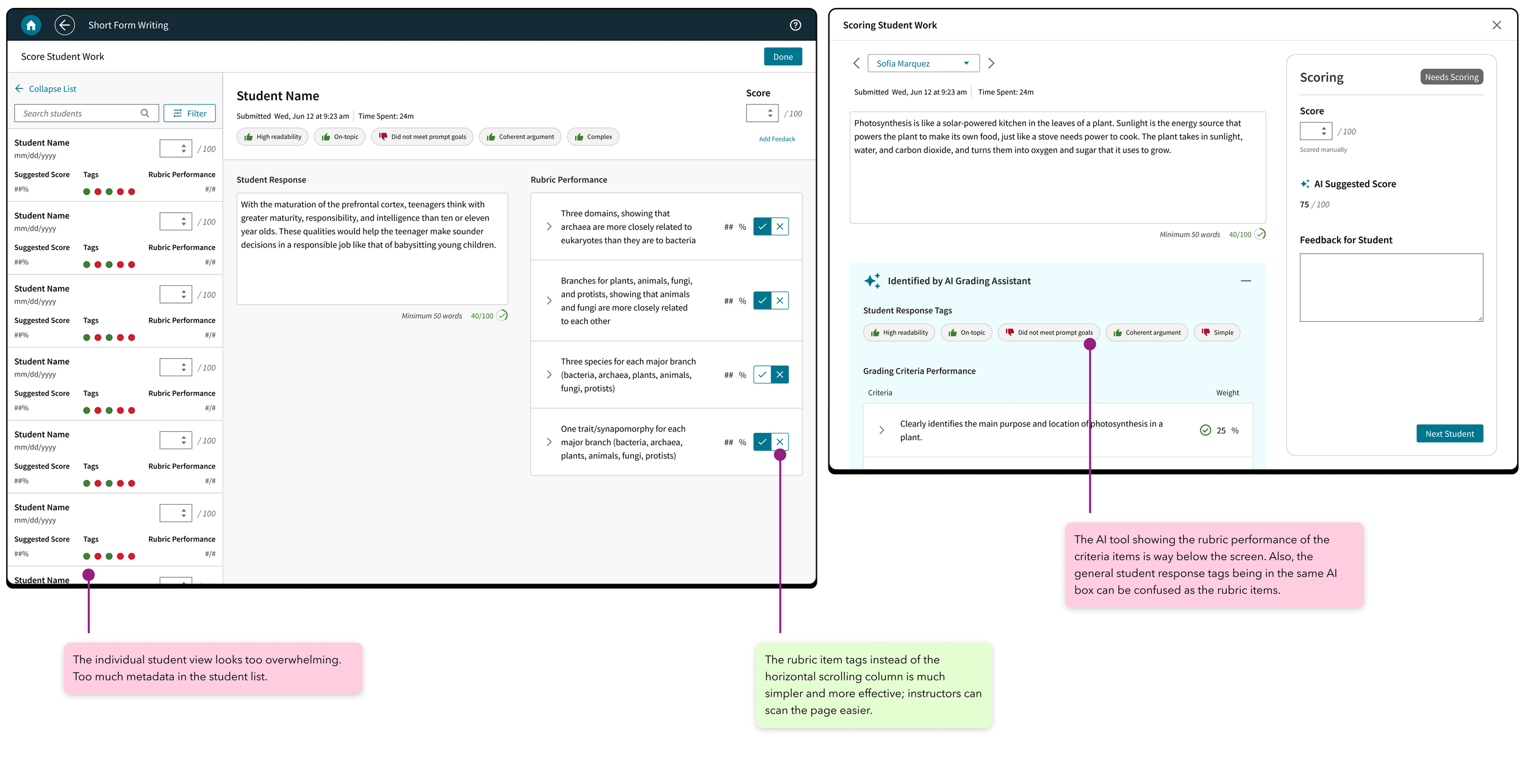Image resolution: width=1525 pixels, height=784 pixels.
Task: Open the Sofia Marquez student dropdown
Action: [923, 63]
